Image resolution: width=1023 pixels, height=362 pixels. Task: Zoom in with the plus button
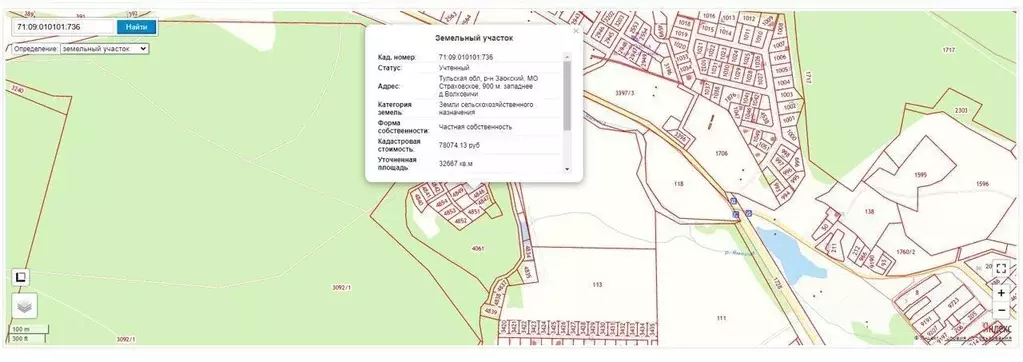[1001, 294]
